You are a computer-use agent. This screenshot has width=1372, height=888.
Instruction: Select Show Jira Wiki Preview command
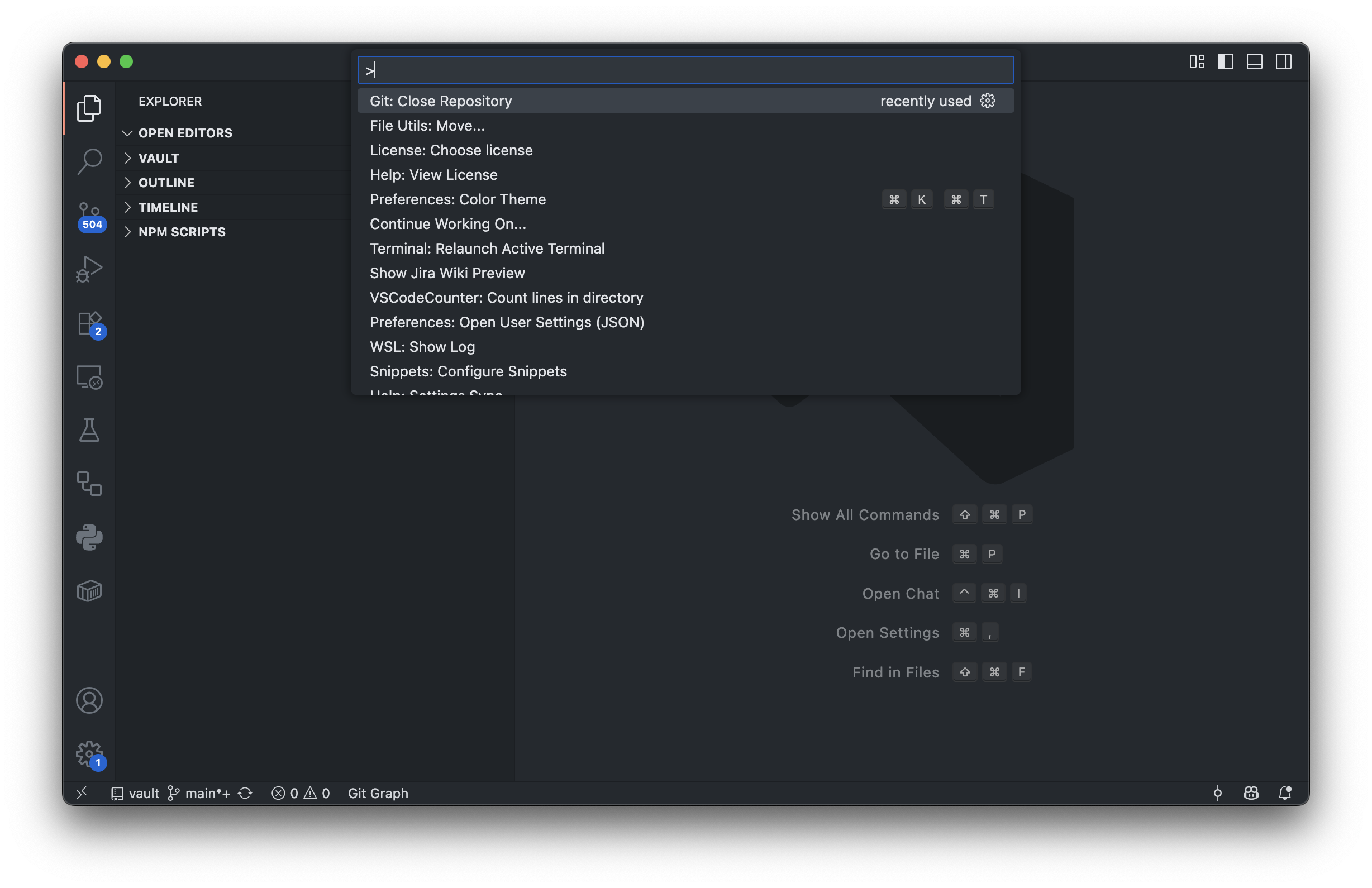click(x=685, y=273)
